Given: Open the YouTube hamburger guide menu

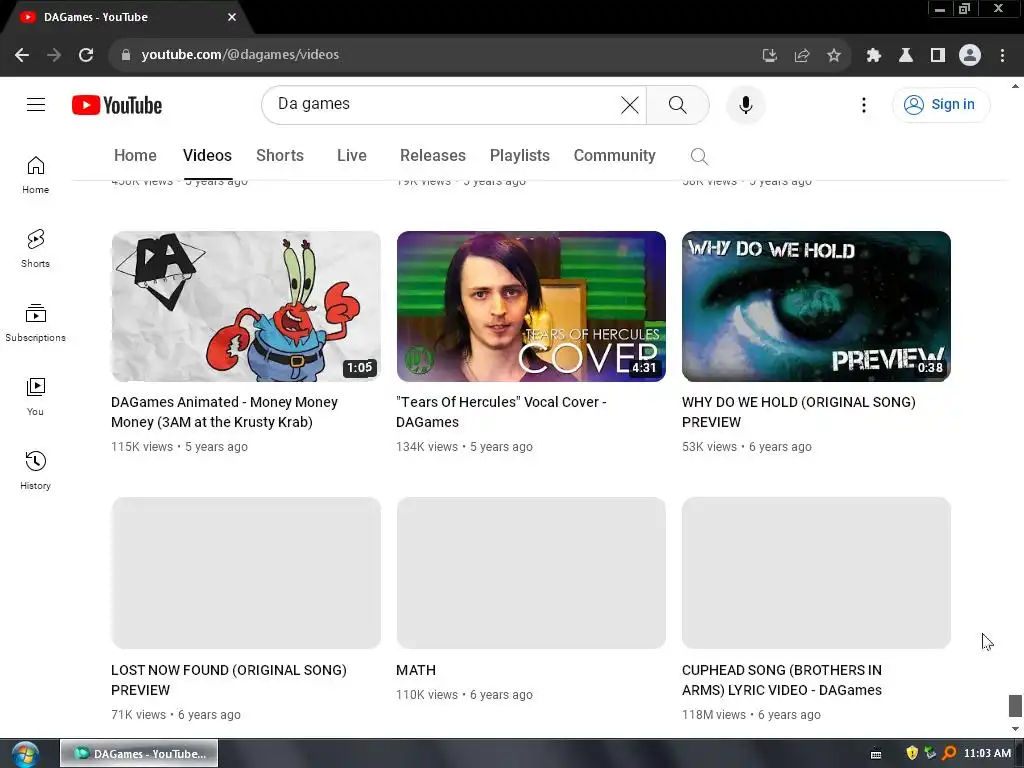Looking at the screenshot, I should (x=36, y=104).
